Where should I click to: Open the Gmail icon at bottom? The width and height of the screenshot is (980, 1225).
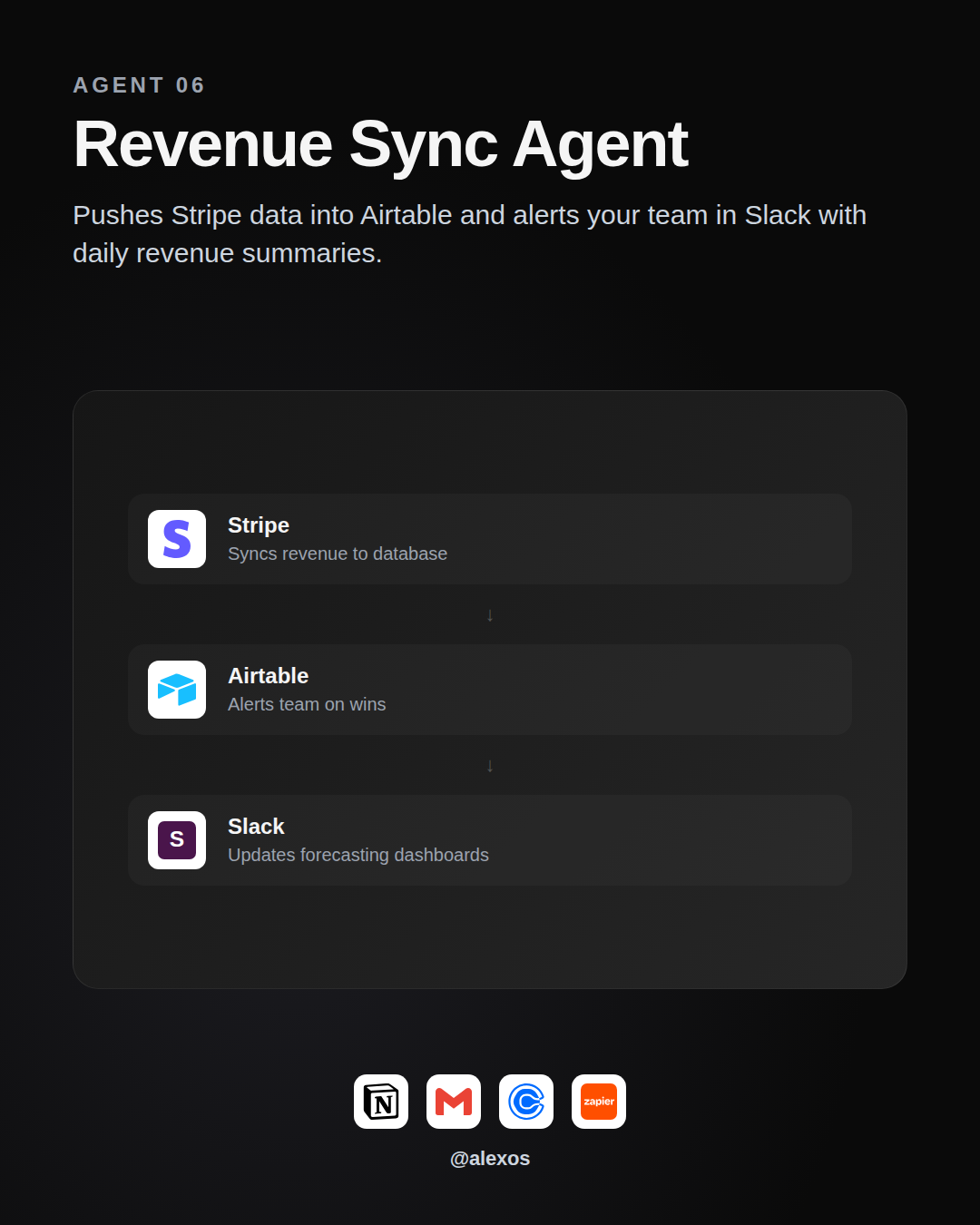point(454,1102)
